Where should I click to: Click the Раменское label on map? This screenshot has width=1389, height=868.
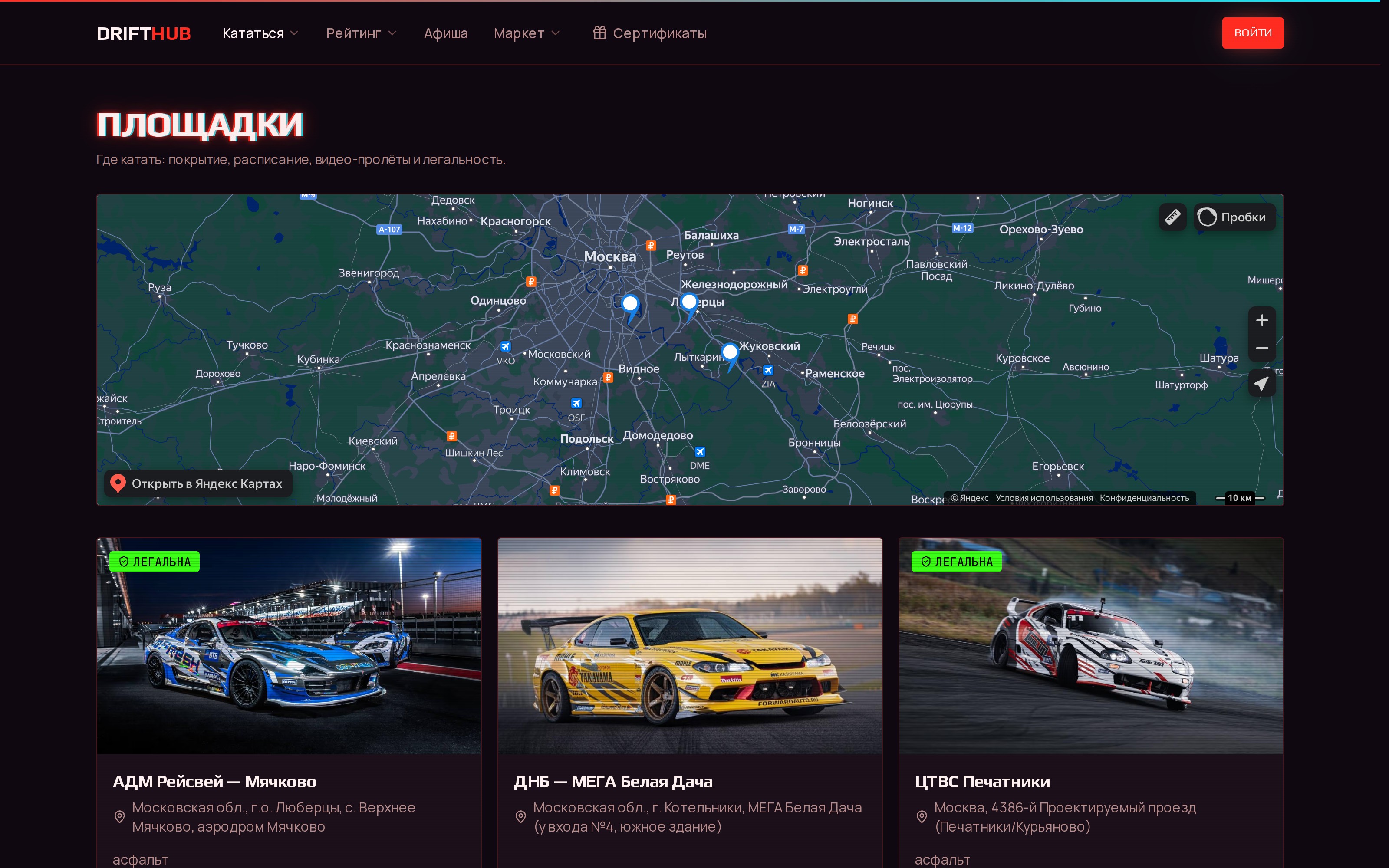(x=835, y=373)
